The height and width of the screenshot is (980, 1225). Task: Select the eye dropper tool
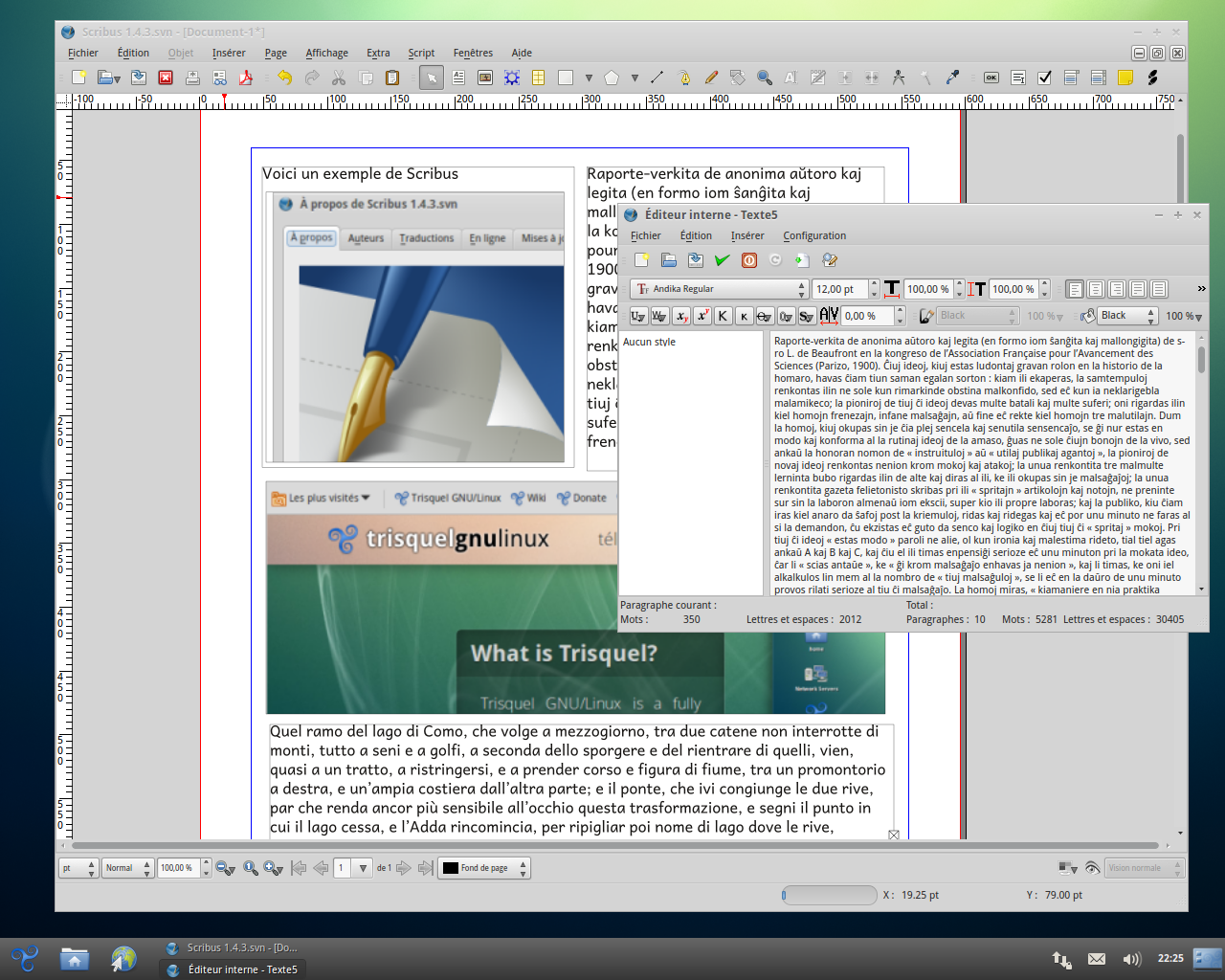pyautogui.click(x=952, y=78)
